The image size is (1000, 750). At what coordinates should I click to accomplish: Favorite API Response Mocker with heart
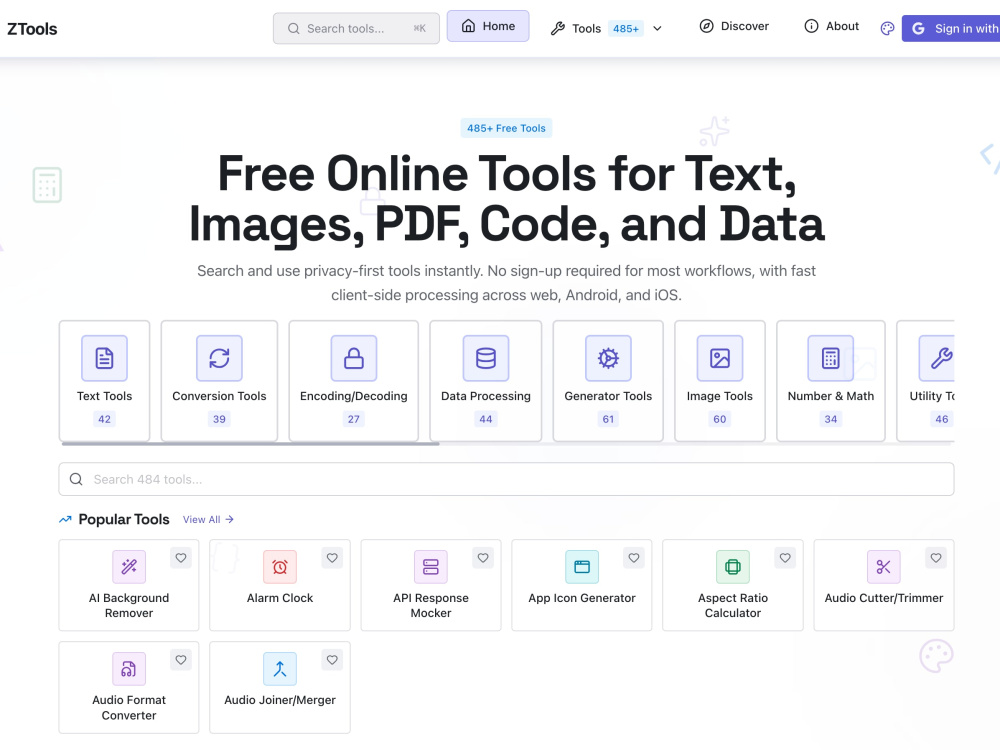(483, 558)
